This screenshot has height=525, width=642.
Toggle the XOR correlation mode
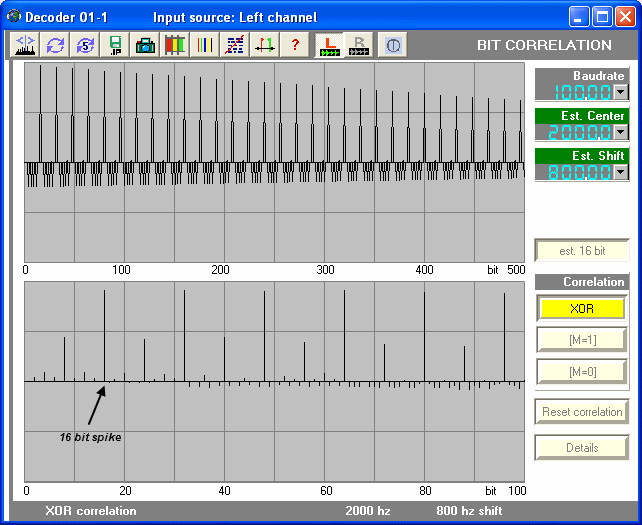click(x=581, y=308)
